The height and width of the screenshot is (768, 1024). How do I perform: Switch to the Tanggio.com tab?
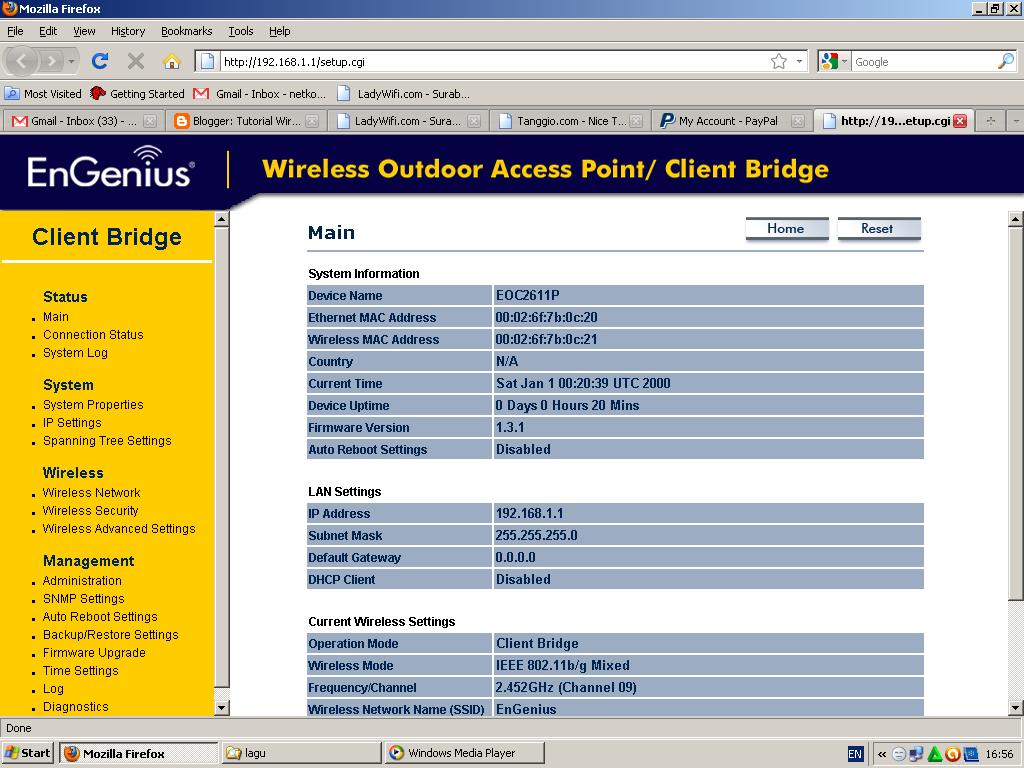pyautogui.click(x=569, y=121)
